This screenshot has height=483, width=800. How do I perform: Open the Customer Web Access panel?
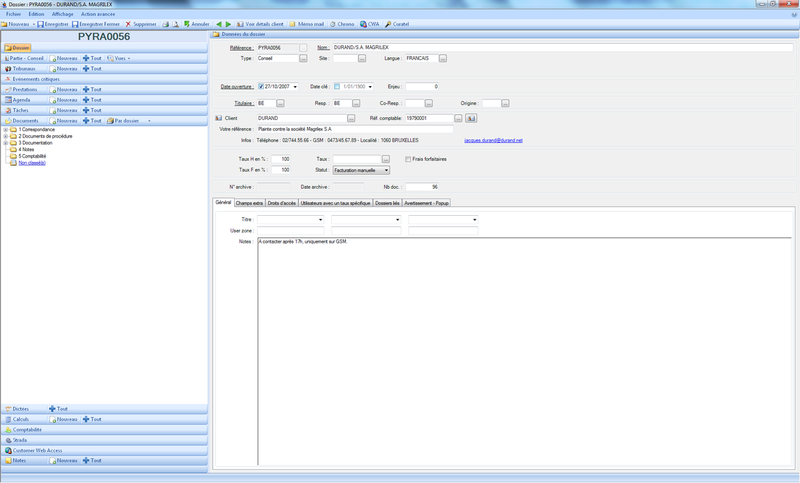(x=38, y=450)
